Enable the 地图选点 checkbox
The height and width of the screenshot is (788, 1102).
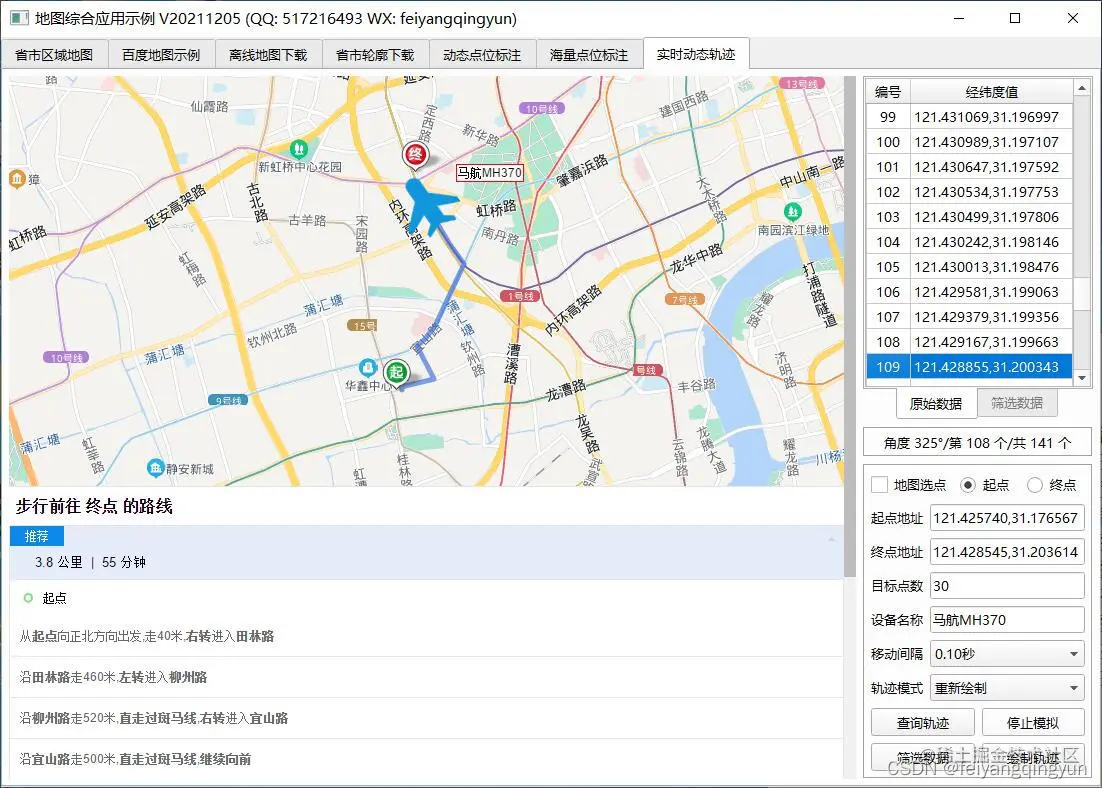[880, 484]
